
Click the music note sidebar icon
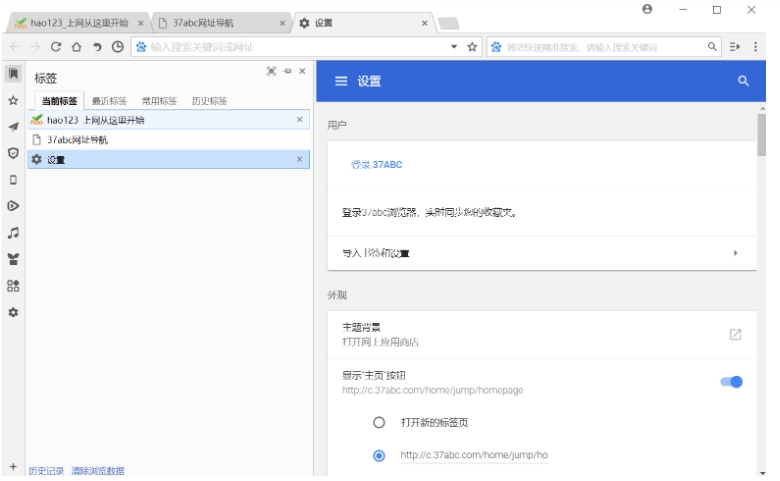13,233
